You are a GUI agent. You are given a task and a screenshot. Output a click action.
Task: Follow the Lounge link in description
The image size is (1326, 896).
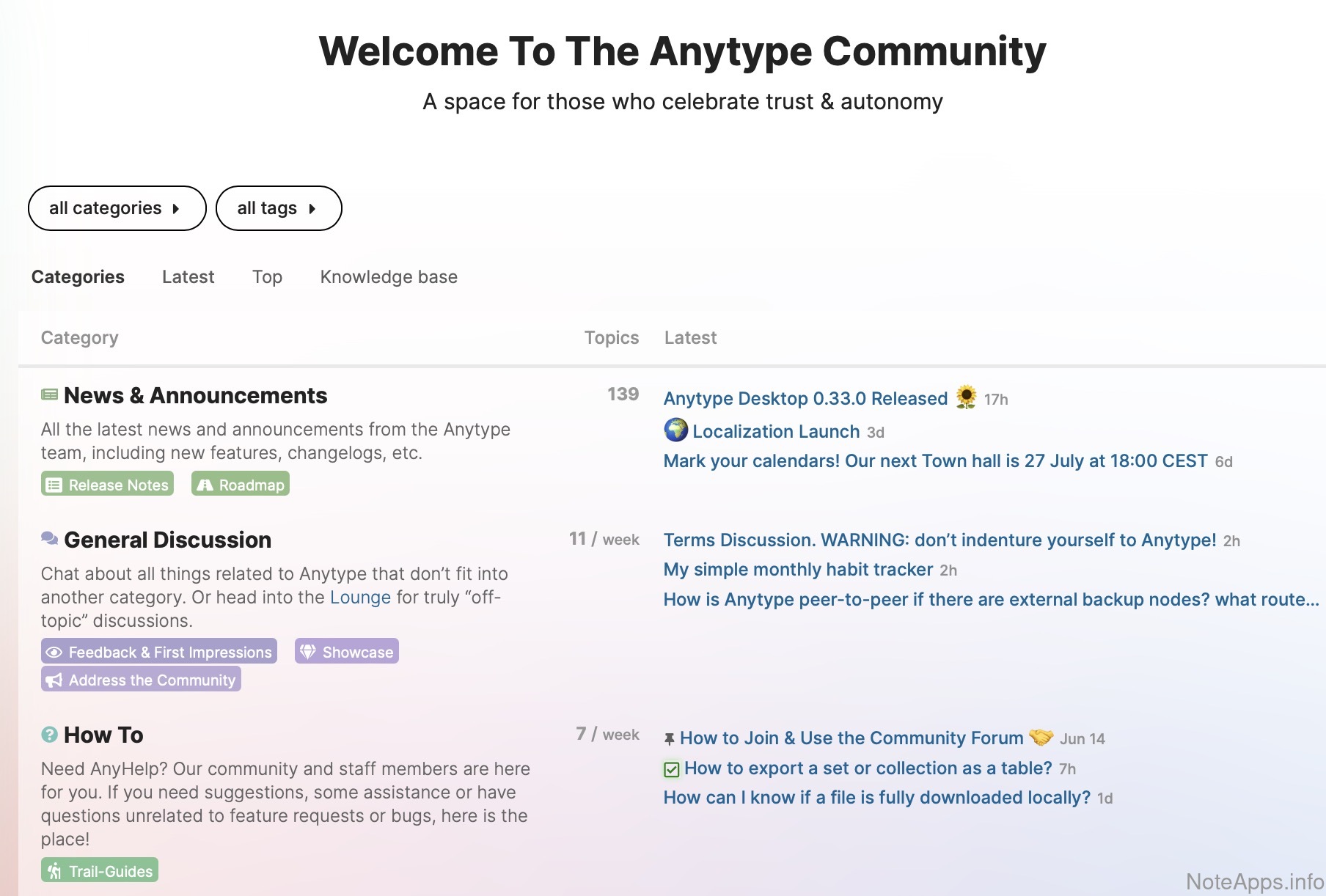pyautogui.click(x=360, y=597)
